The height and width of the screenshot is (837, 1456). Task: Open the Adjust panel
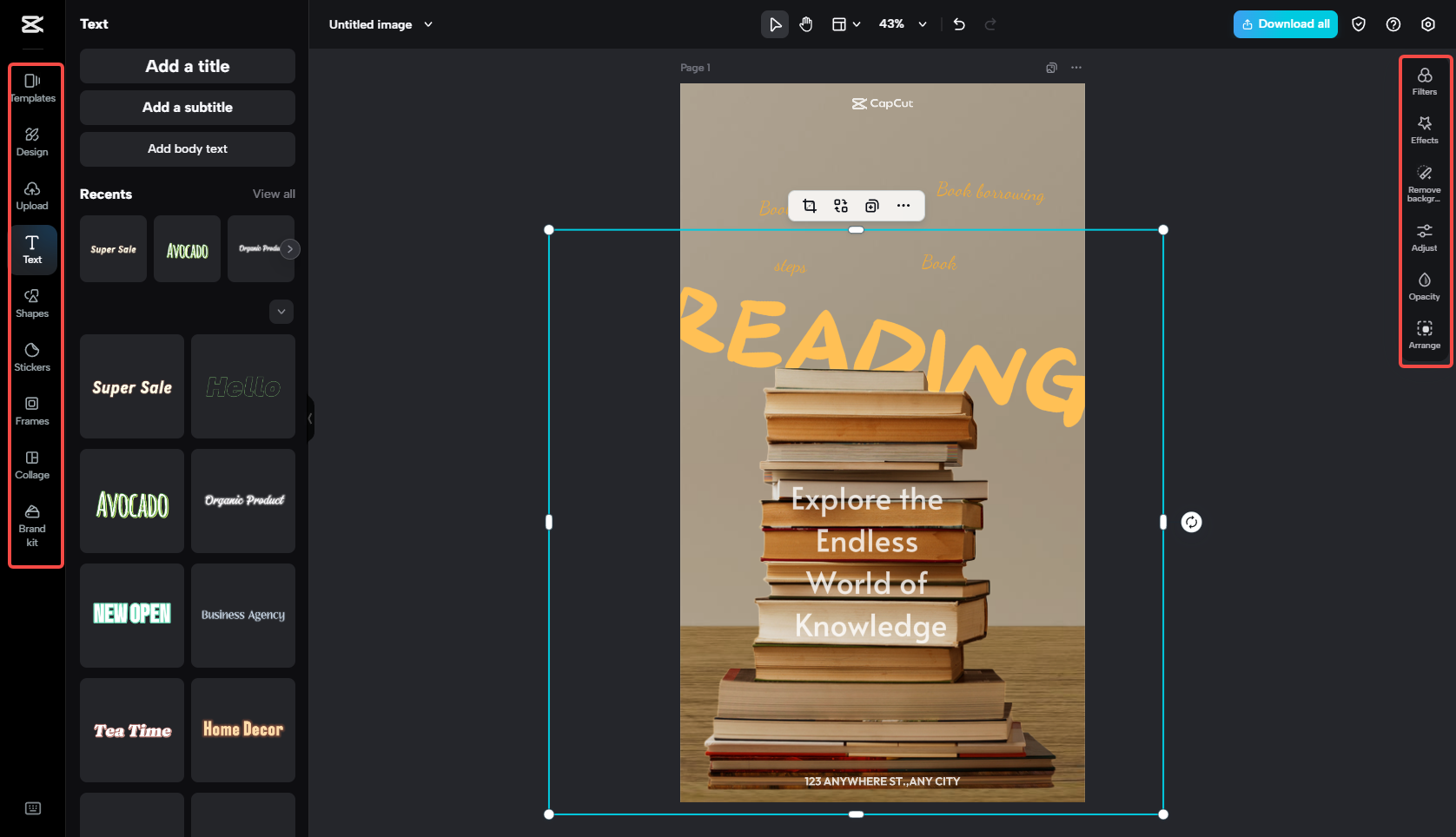point(1425,237)
